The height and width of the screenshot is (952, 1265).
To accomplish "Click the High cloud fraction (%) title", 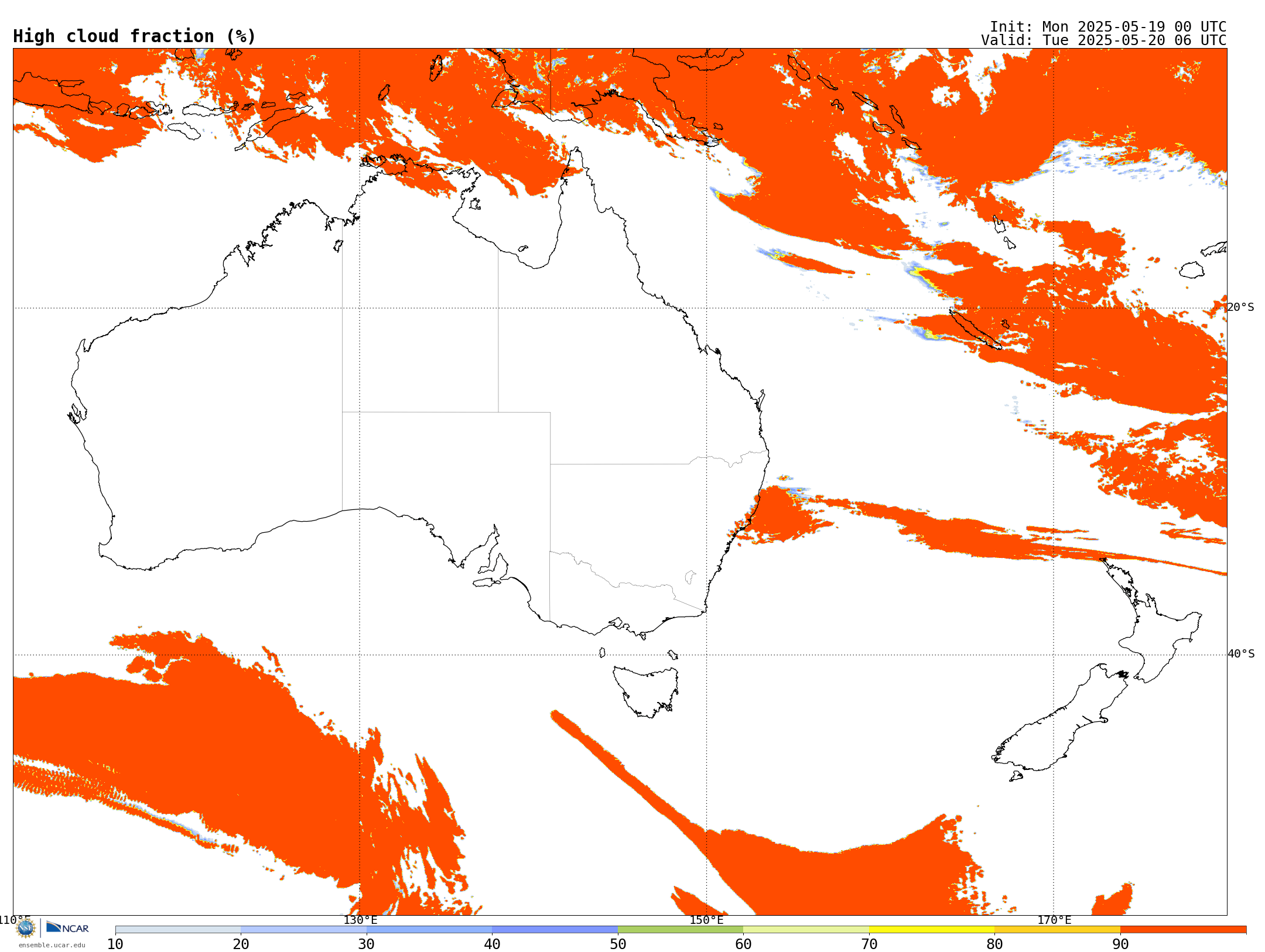I will click(x=135, y=36).
